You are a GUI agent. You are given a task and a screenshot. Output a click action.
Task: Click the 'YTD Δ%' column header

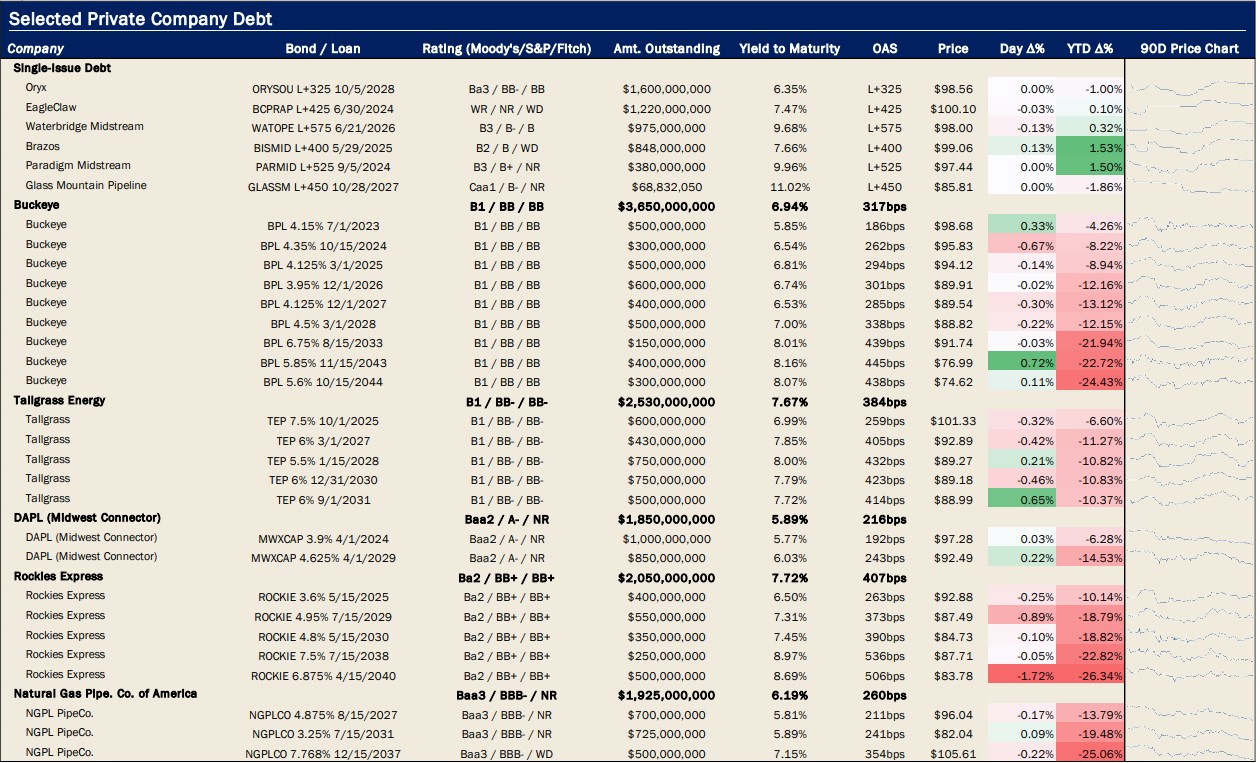[1089, 48]
